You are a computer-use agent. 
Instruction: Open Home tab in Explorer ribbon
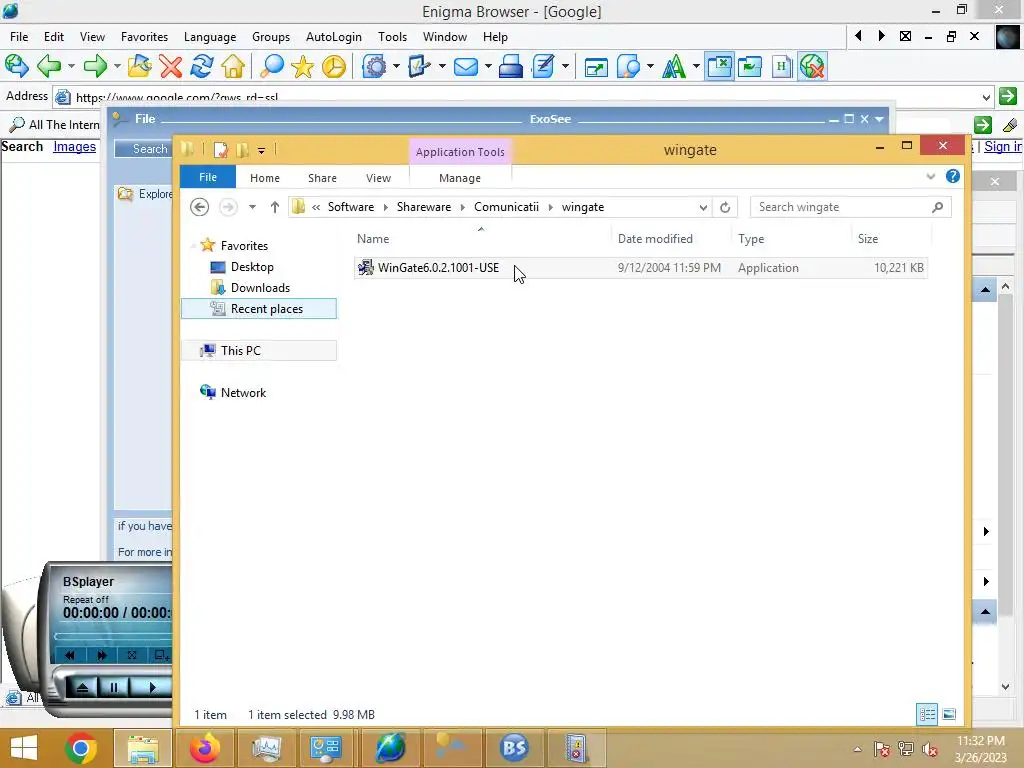tap(264, 178)
